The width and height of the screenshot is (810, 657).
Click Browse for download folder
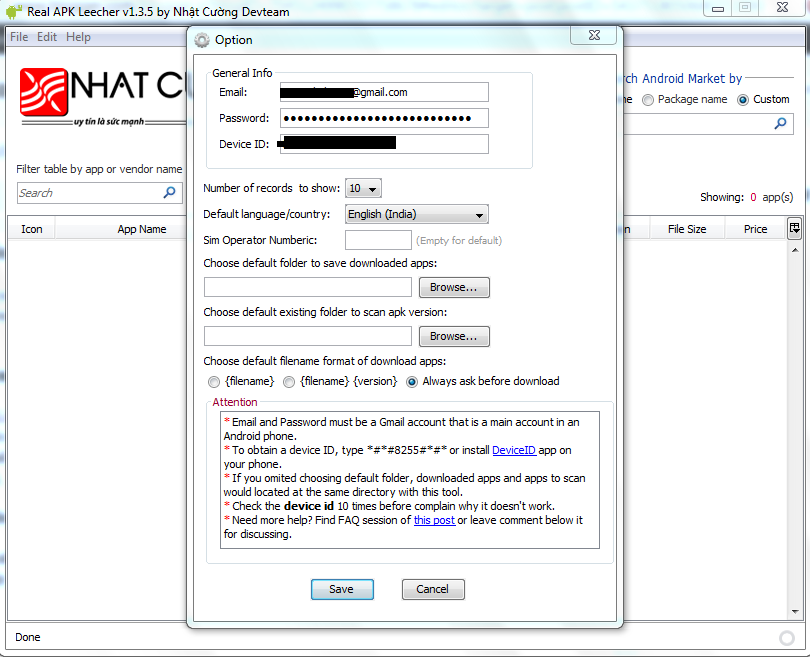(x=454, y=288)
